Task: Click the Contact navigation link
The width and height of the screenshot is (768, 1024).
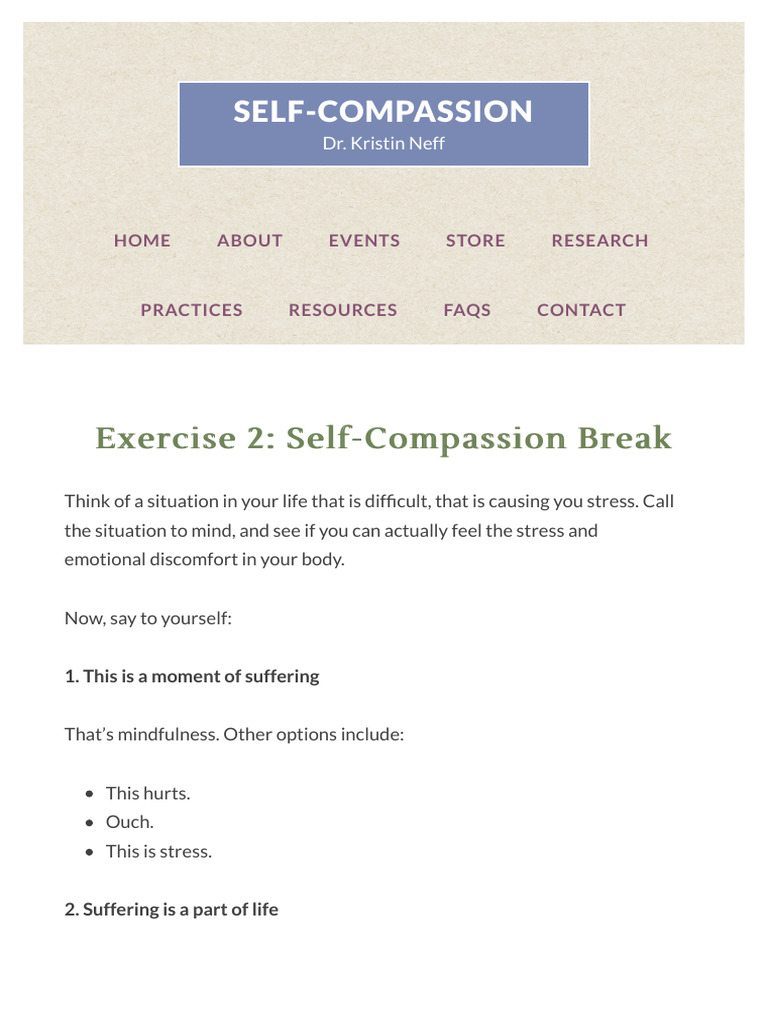Action: 581,310
